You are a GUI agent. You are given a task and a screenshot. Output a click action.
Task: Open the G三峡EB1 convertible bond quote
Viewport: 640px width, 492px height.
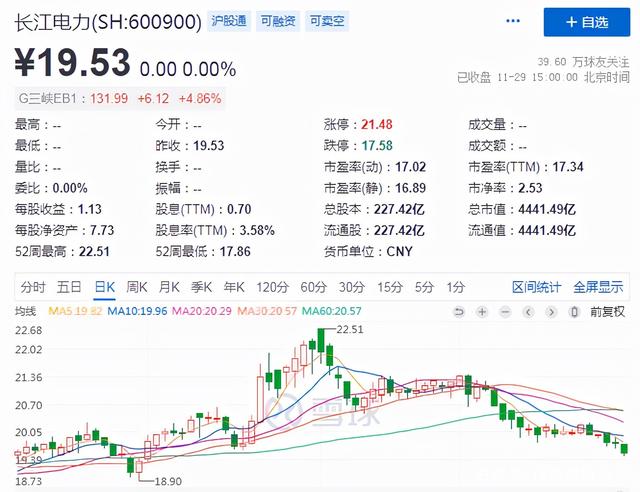click(x=120, y=98)
